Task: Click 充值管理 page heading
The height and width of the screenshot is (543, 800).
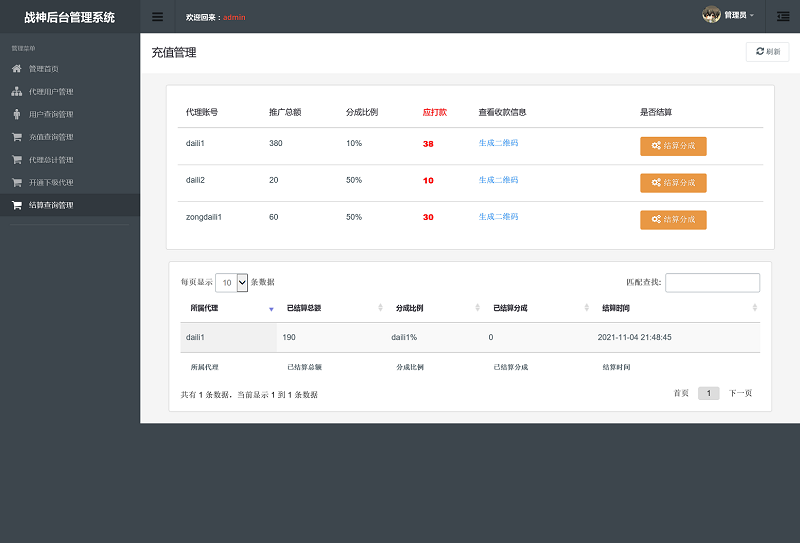Action: (x=174, y=53)
